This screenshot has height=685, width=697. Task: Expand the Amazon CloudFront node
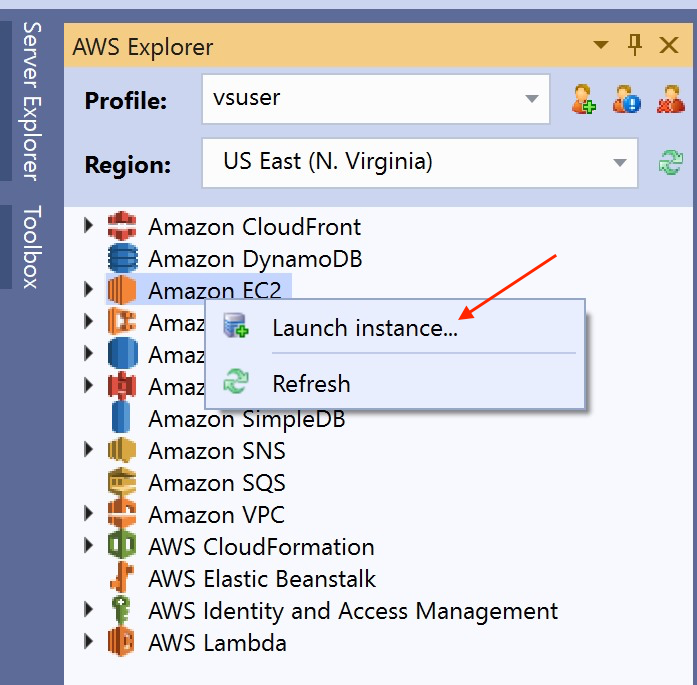pyautogui.click(x=88, y=225)
